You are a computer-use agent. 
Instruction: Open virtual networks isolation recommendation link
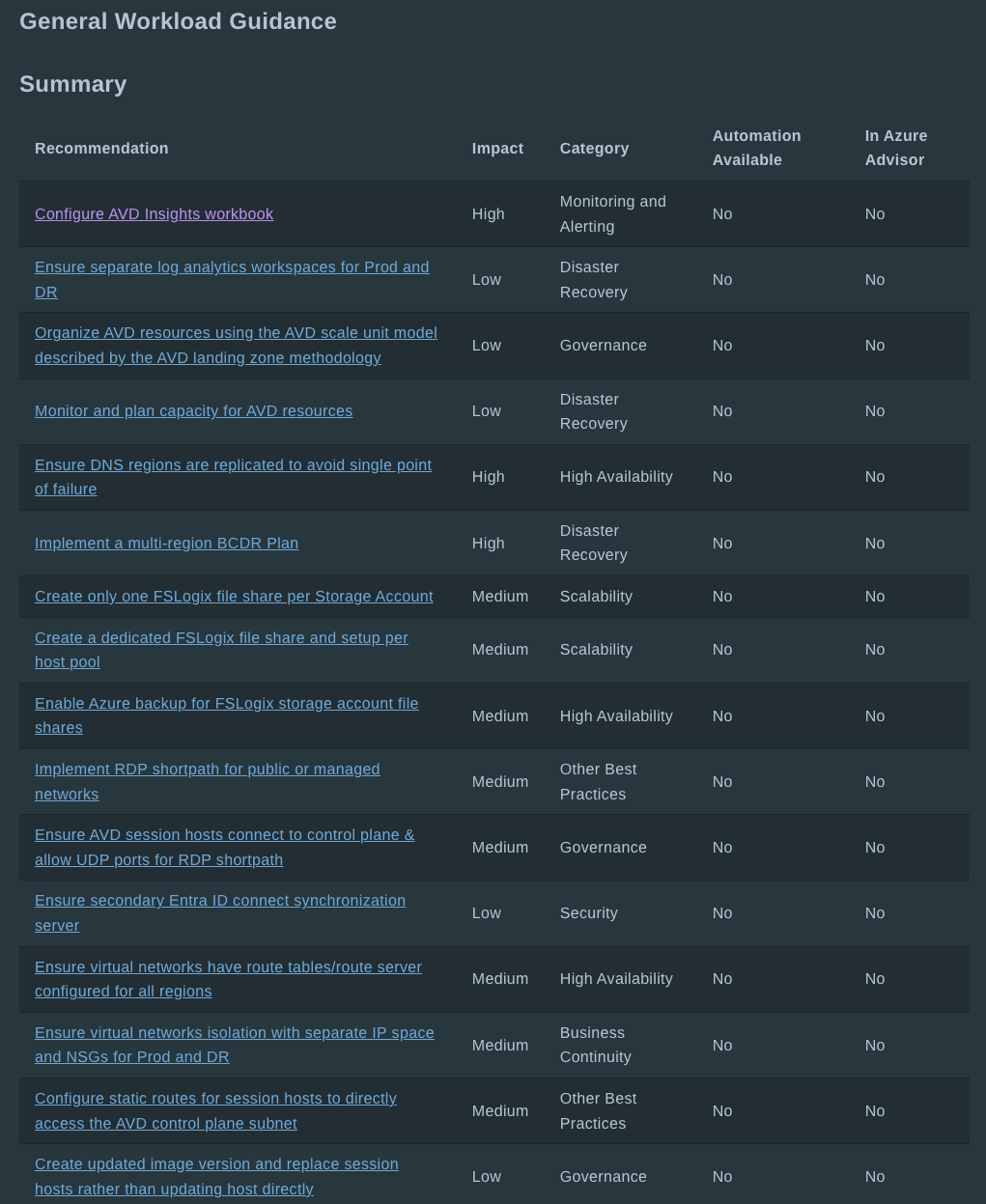pos(234,1033)
